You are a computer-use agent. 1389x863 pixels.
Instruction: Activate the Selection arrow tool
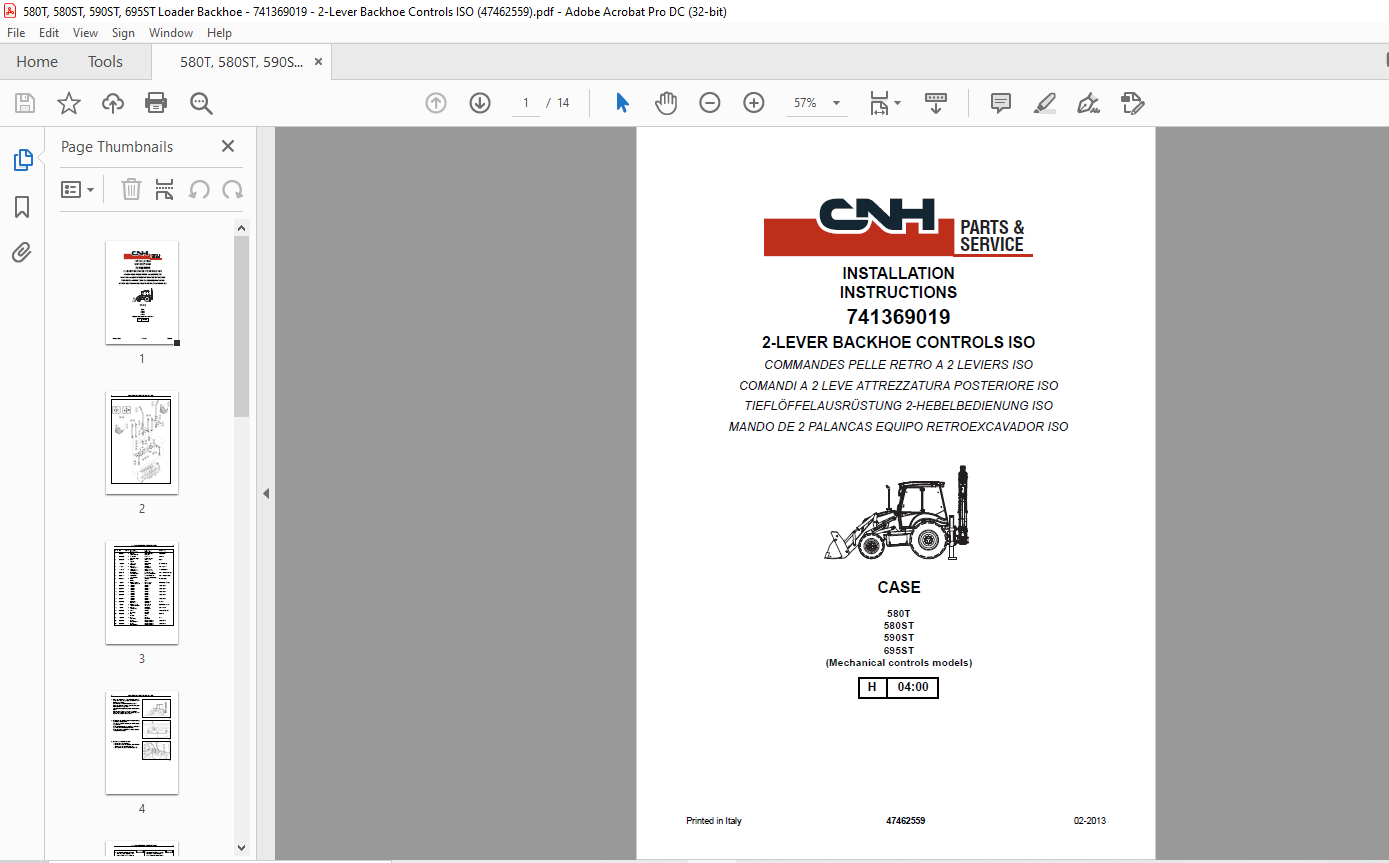pos(622,103)
